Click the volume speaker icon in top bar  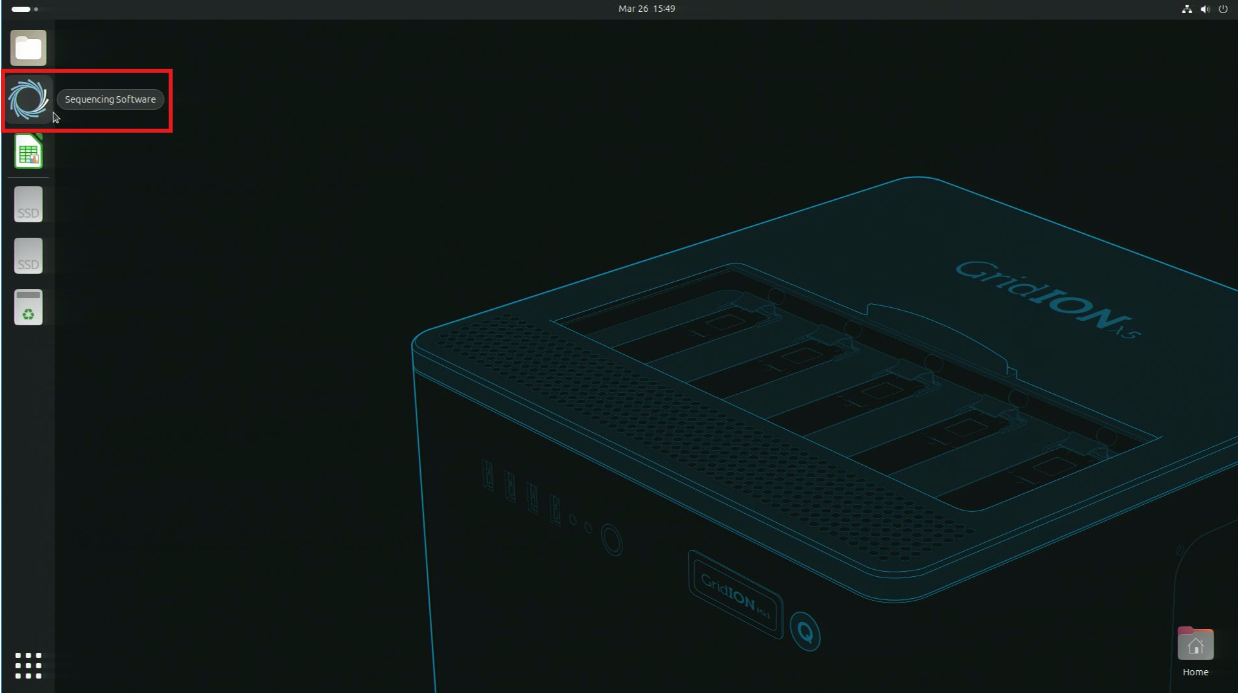click(x=1206, y=9)
